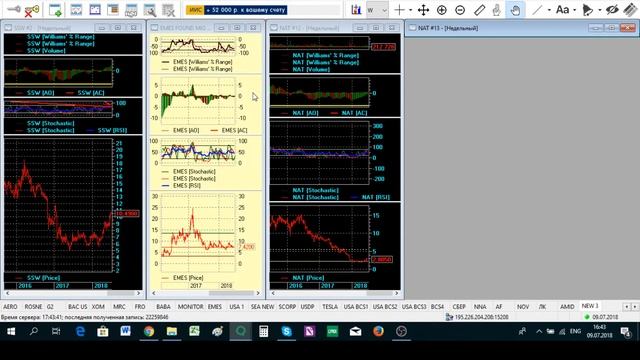Switch to the СБЕР tab
640x360 pixels.
coord(459,307)
